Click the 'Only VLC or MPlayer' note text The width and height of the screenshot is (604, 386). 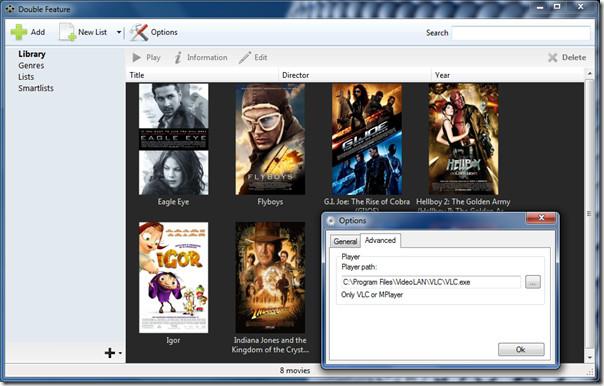tap(372, 295)
